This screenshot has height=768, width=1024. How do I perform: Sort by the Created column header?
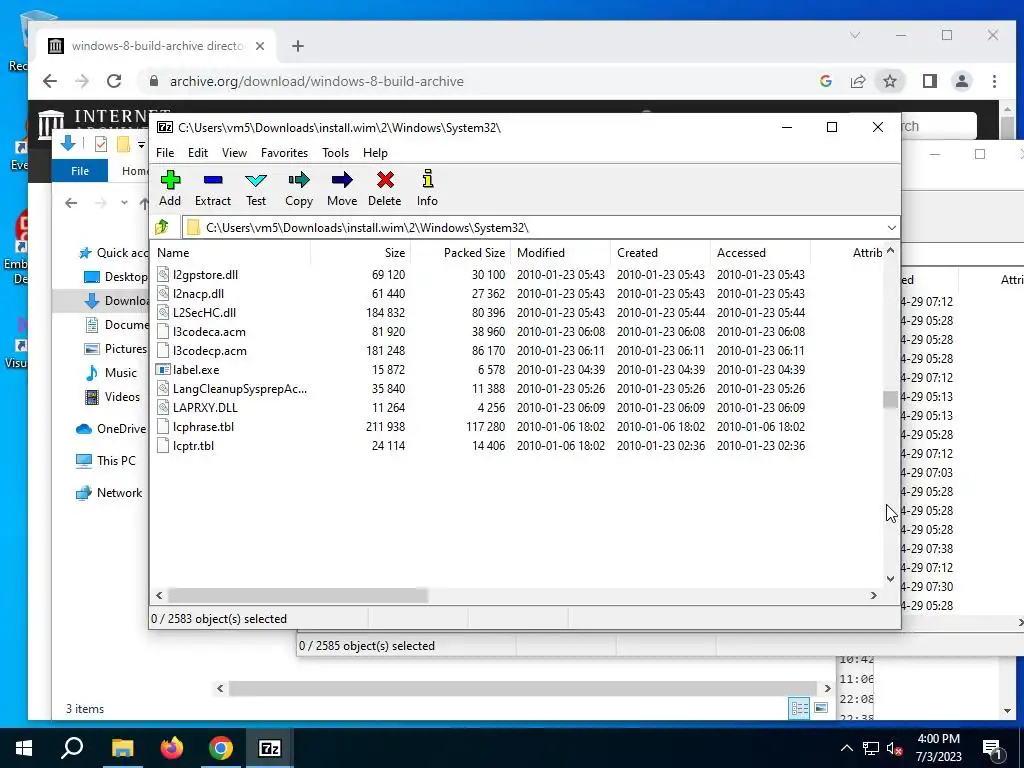pyautogui.click(x=660, y=253)
